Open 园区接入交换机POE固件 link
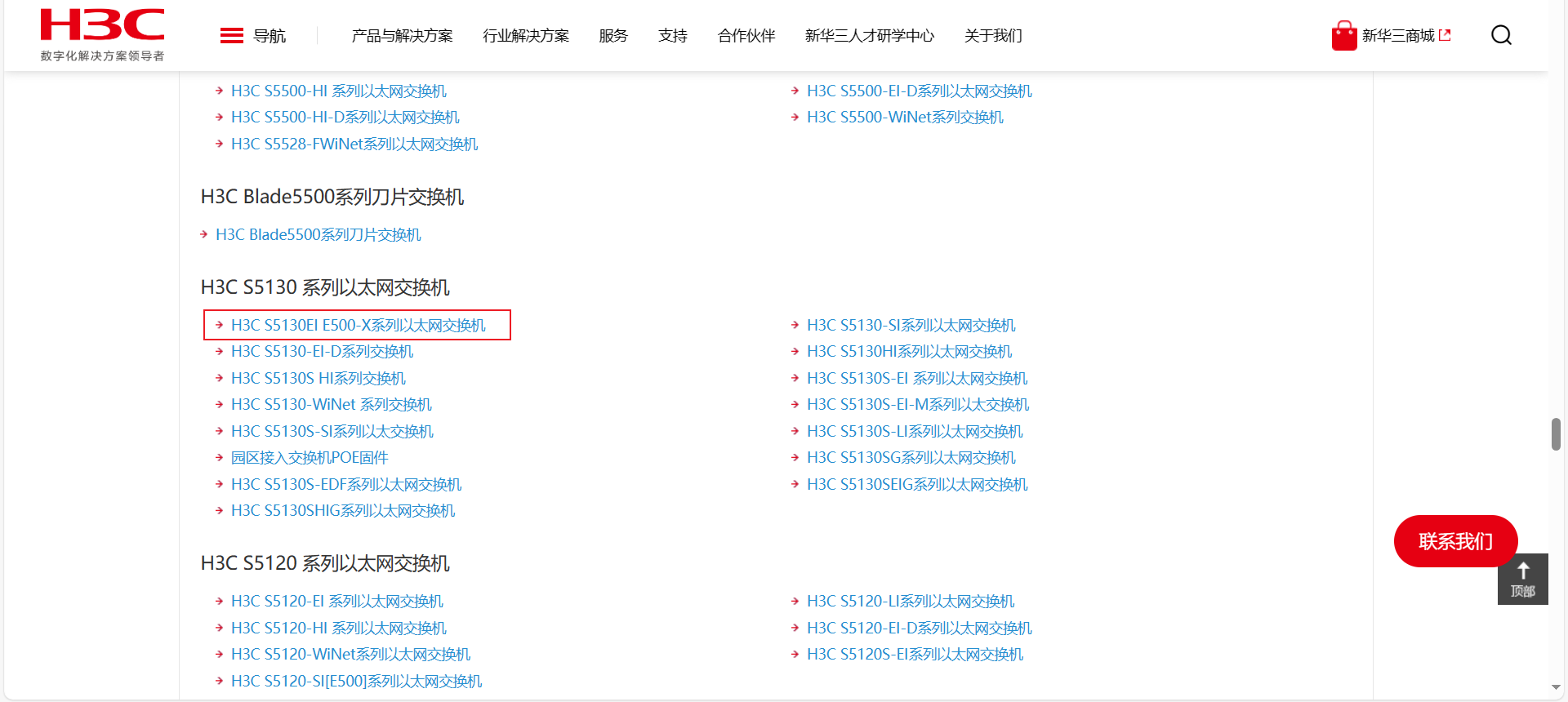 (x=310, y=458)
